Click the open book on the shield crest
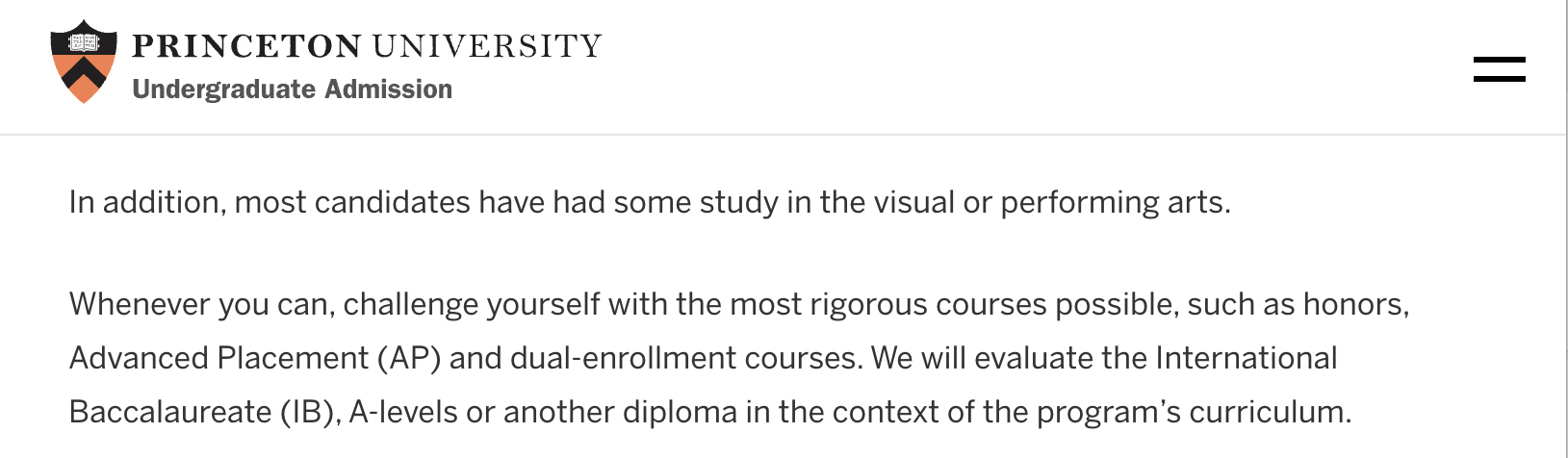1568x458 pixels. pos(84,42)
